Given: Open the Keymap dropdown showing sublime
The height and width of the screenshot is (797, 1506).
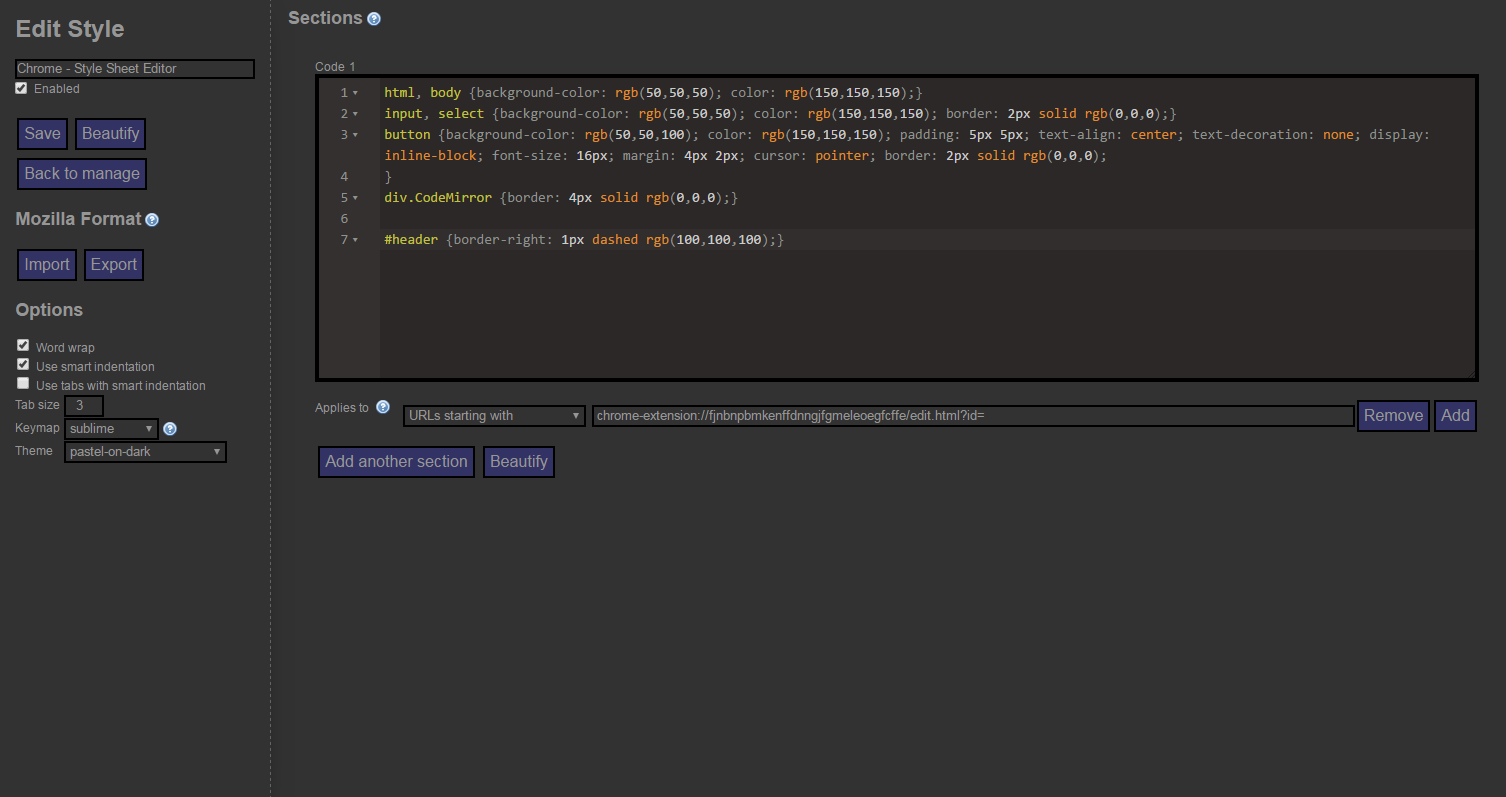Looking at the screenshot, I should click(110, 428).
